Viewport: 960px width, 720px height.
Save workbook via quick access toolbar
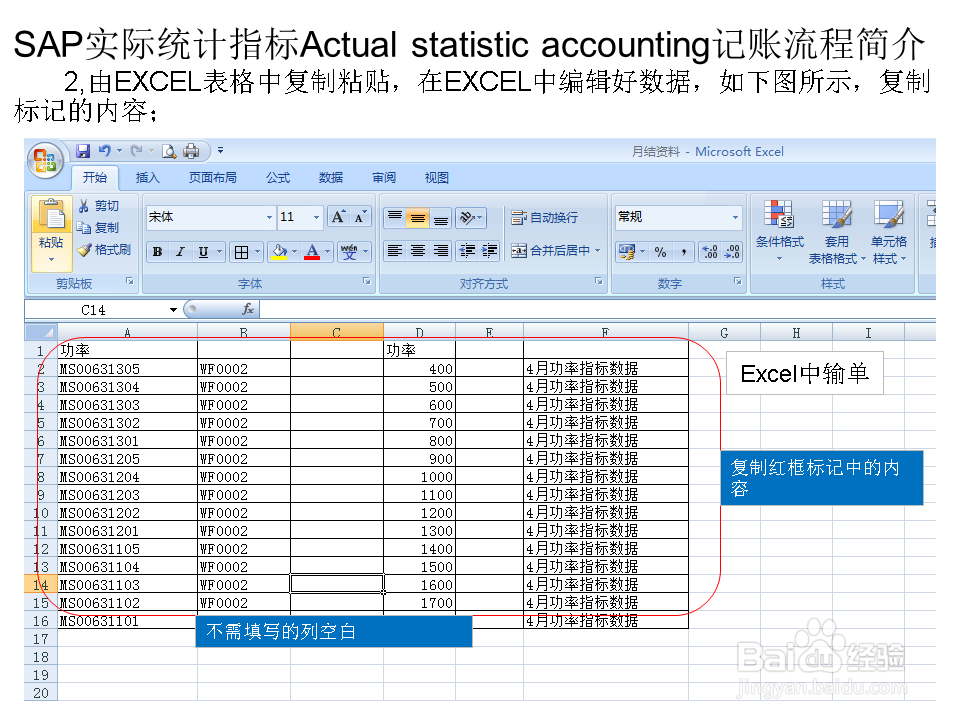click(x=83, y=151)
